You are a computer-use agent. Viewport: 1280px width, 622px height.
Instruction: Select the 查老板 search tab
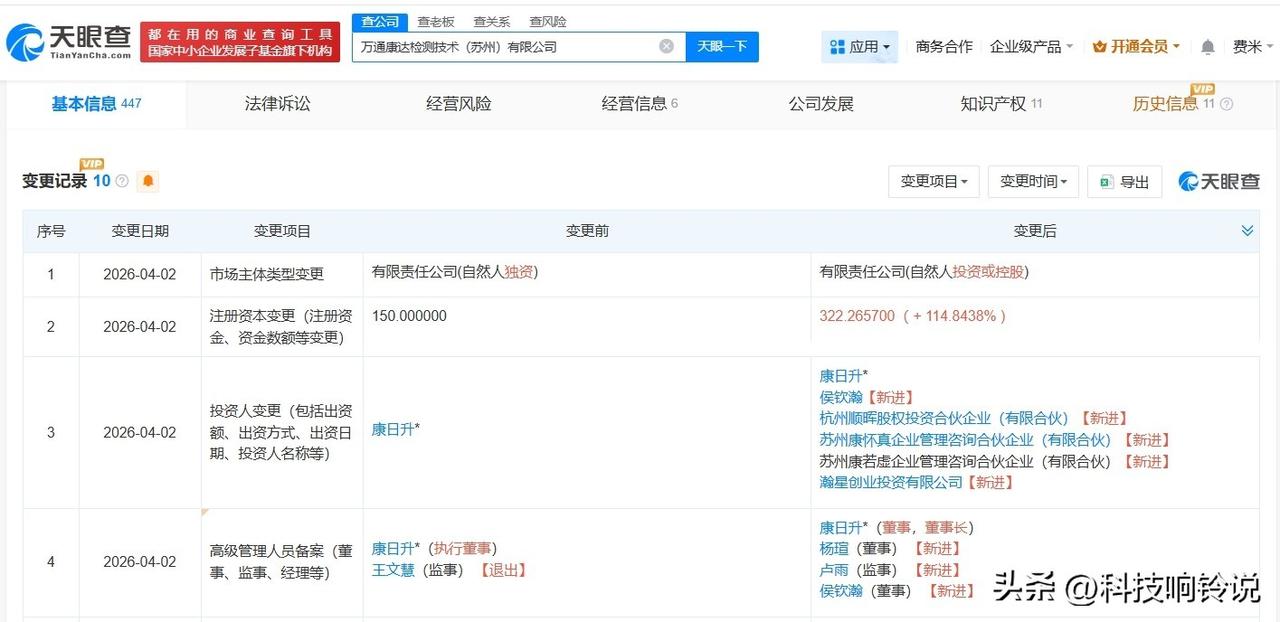click(436, 20)
